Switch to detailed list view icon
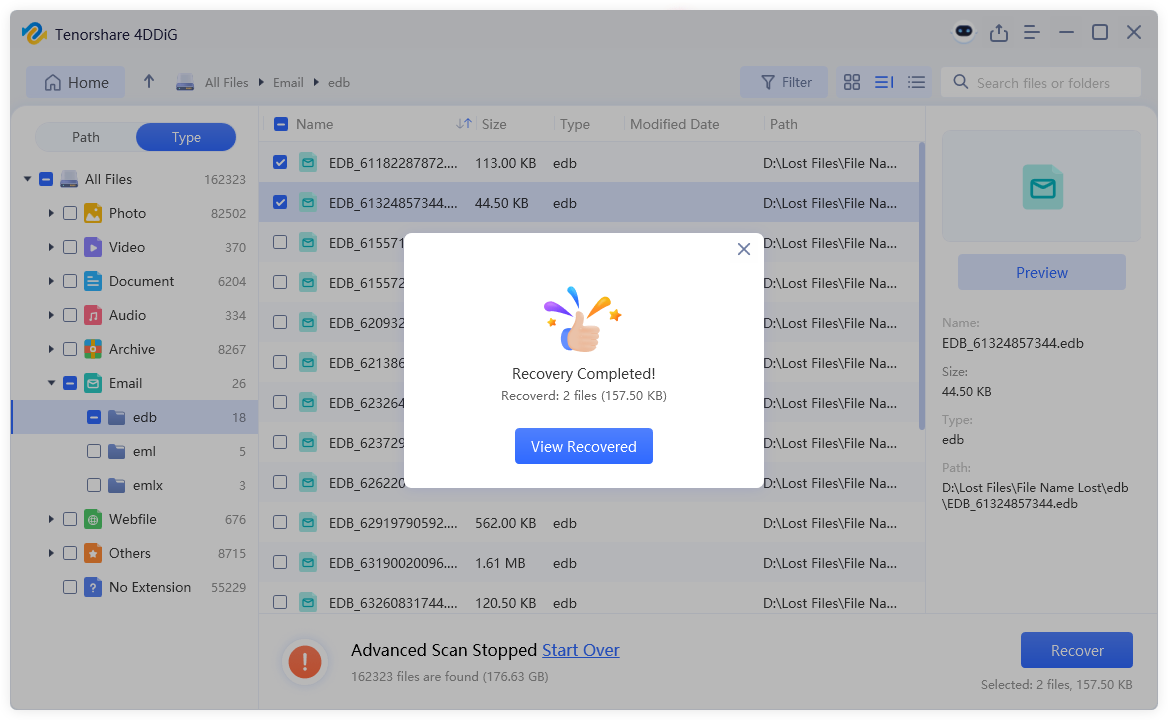The height and width of the screenshot is (720, 1168). coord(884,83)
